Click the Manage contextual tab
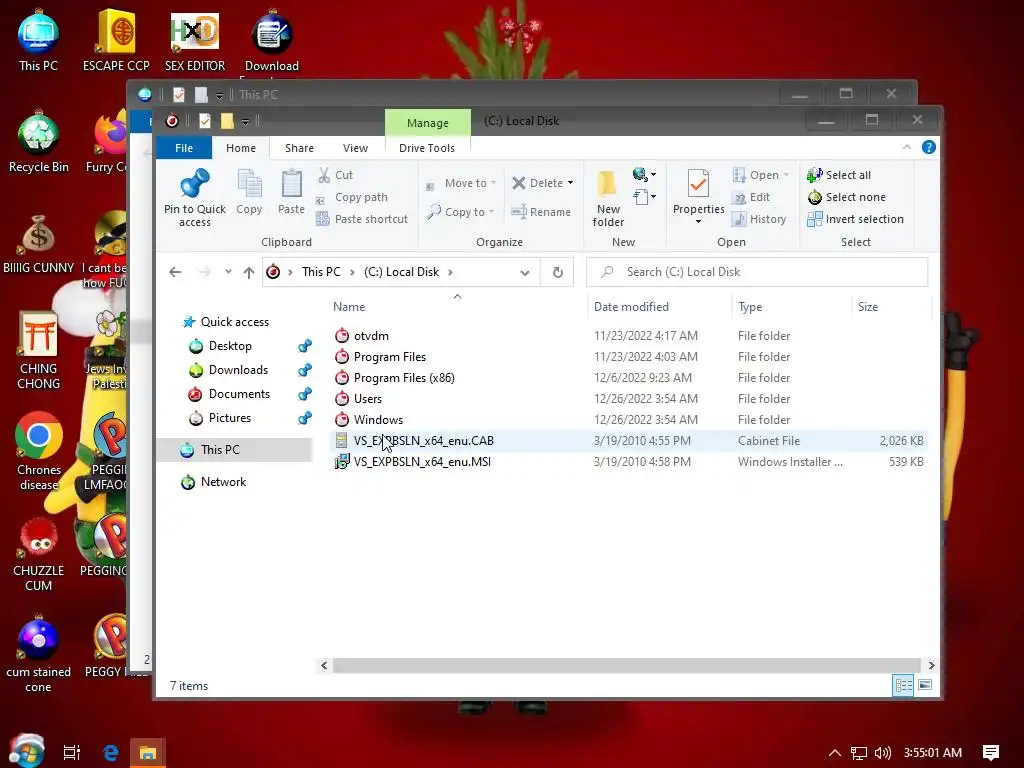 (428, 123)
